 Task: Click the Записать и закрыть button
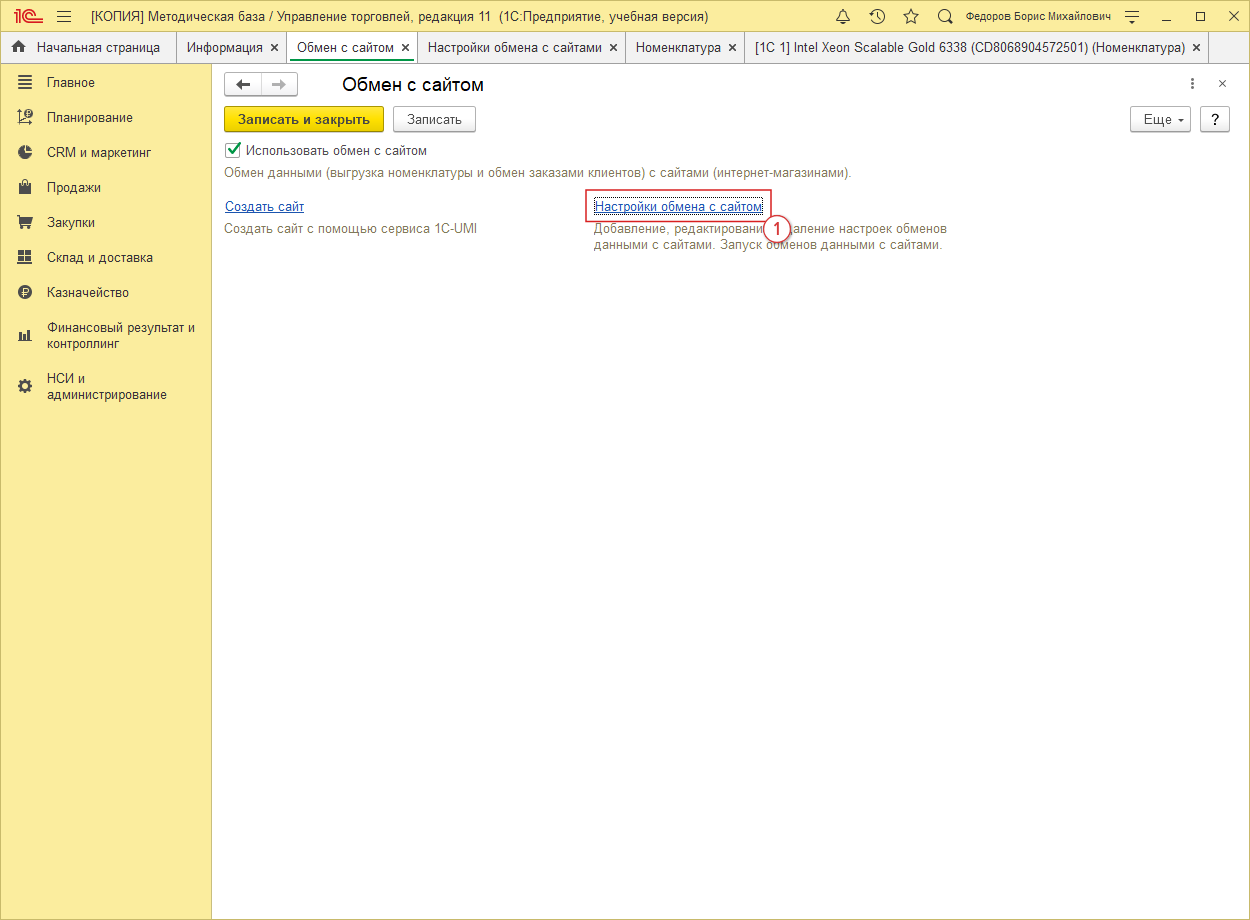(304, 120)
